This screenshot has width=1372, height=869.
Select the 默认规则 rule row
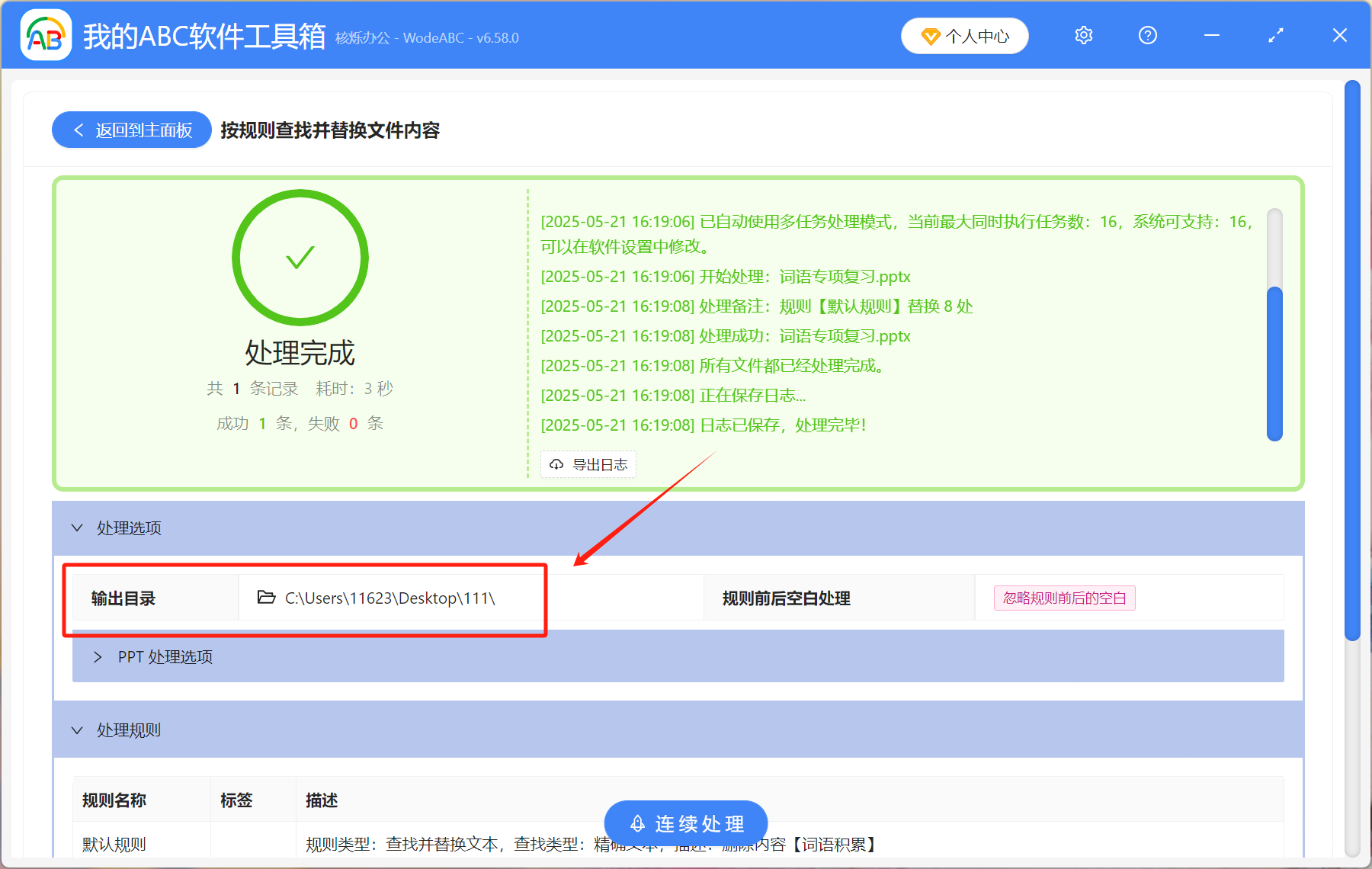pos(112,844)
